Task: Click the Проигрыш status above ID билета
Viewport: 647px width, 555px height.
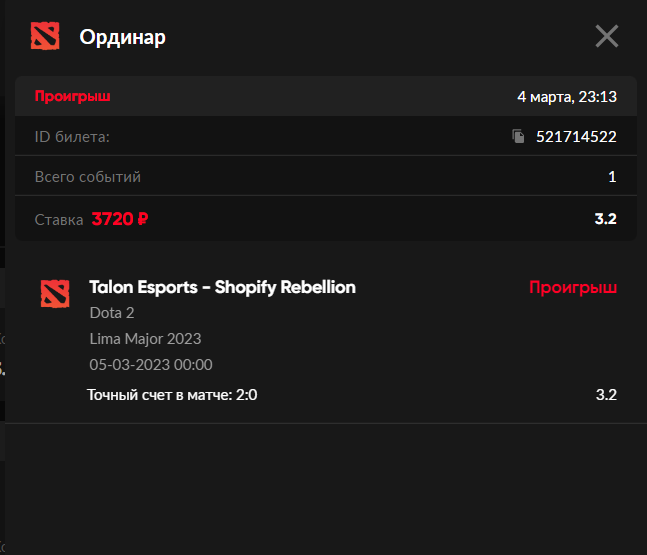Action: coord(72,97)
